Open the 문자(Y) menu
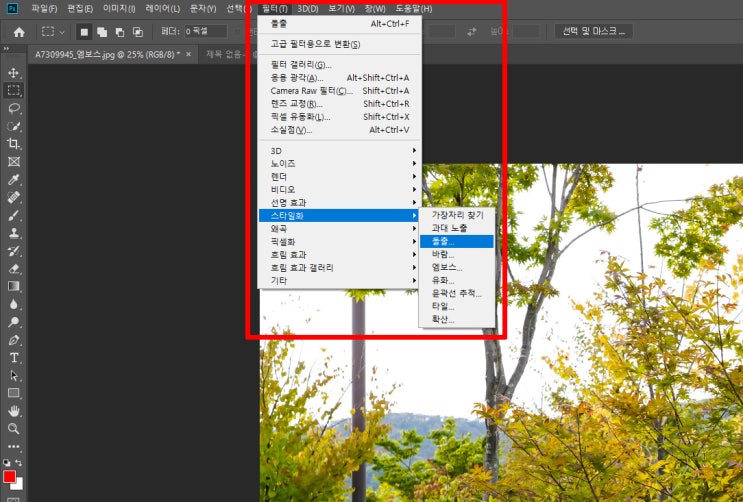The width and height of the screenshot is (743, 502). point(203,9)
